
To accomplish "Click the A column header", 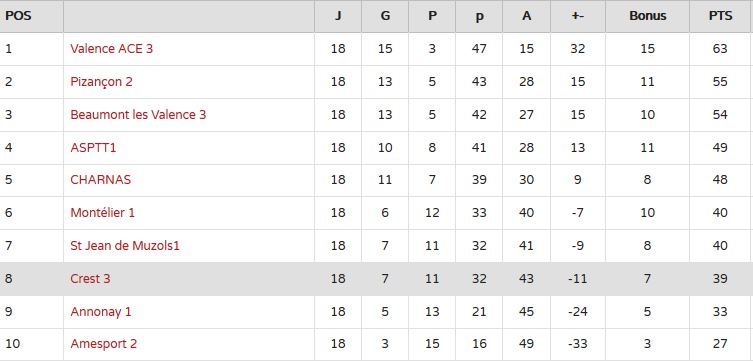I will point(527,16).
